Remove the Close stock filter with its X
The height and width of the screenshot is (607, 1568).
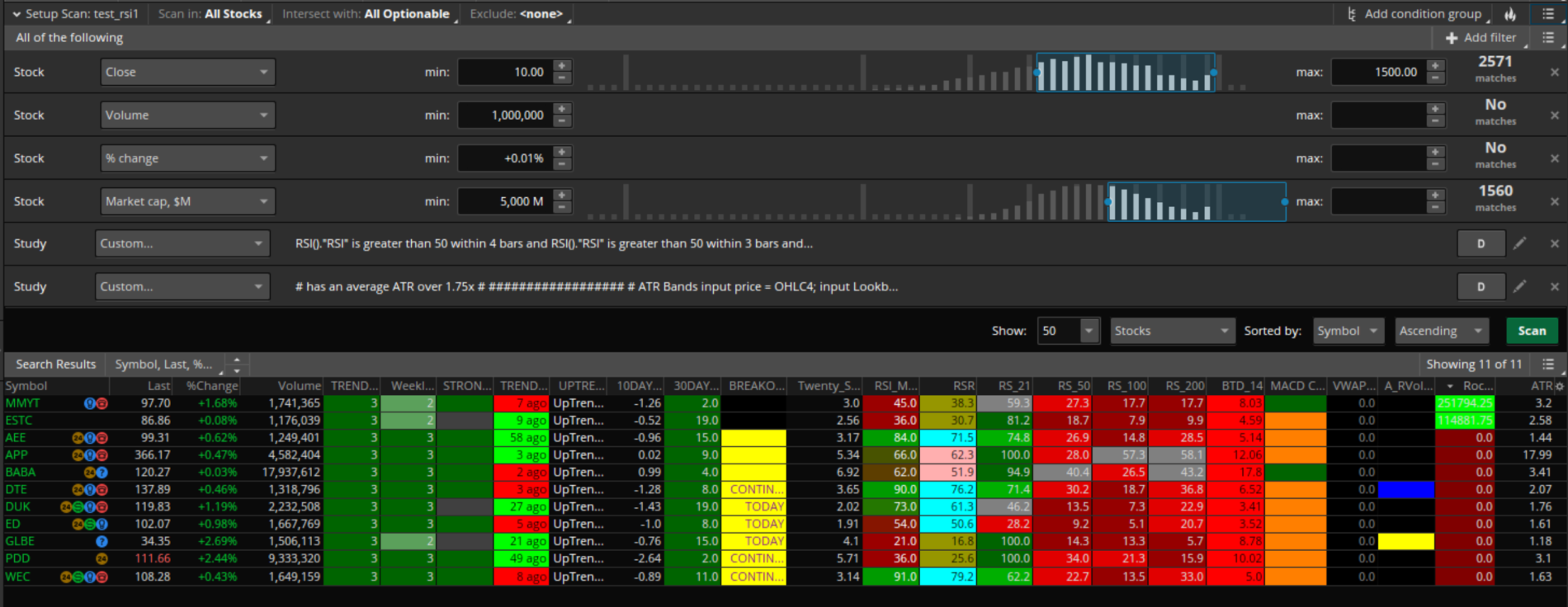(1555, 72)
